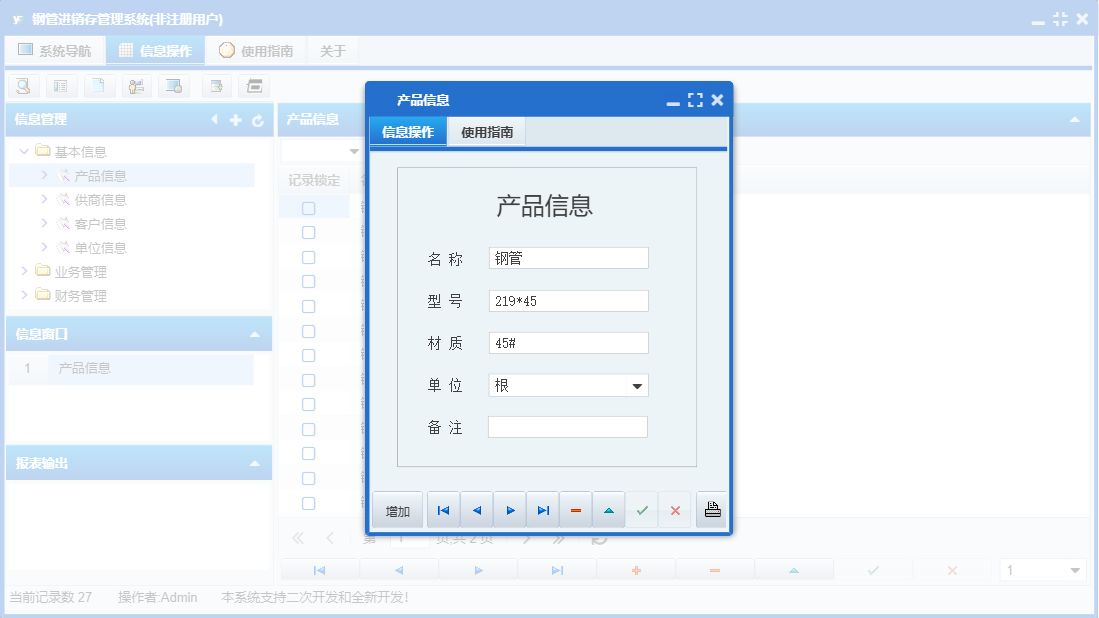Select the user report icon in the toolbar
The image size is (1099, 618).
[136, 86]
